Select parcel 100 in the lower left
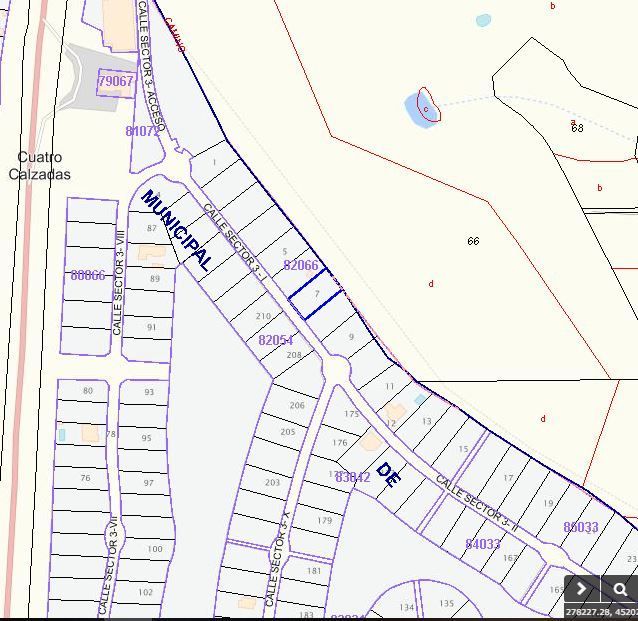The width and height of the screenshot is (638, 621). pos(154,549)
